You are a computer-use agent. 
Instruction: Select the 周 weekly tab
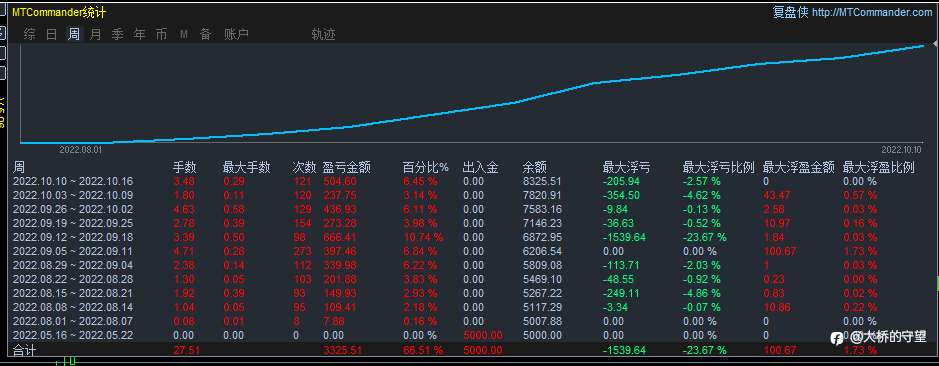point(74,34)
